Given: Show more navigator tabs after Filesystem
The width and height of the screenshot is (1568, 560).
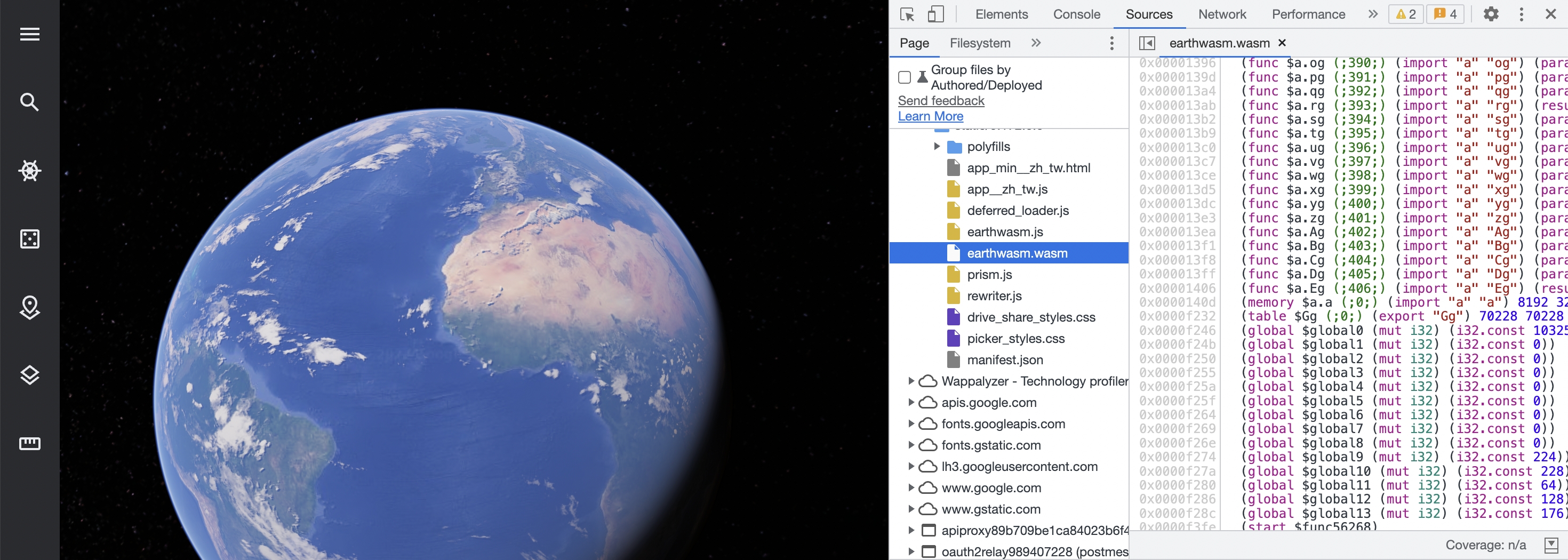Looking at the screenshot, I should (1036, 43).
